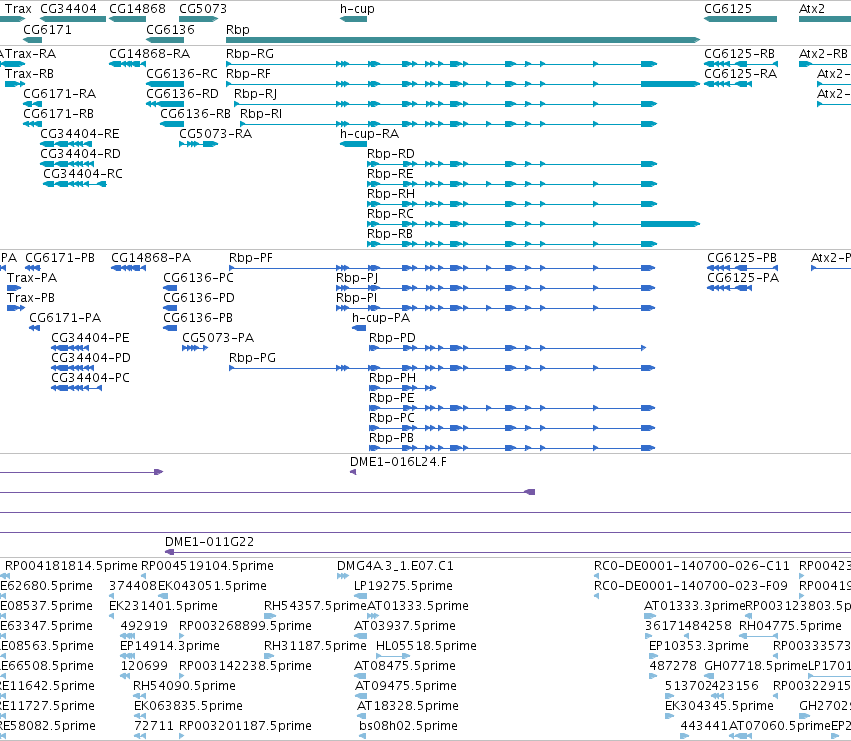Click protein h-cup-PA label

(x=381, y=318)
